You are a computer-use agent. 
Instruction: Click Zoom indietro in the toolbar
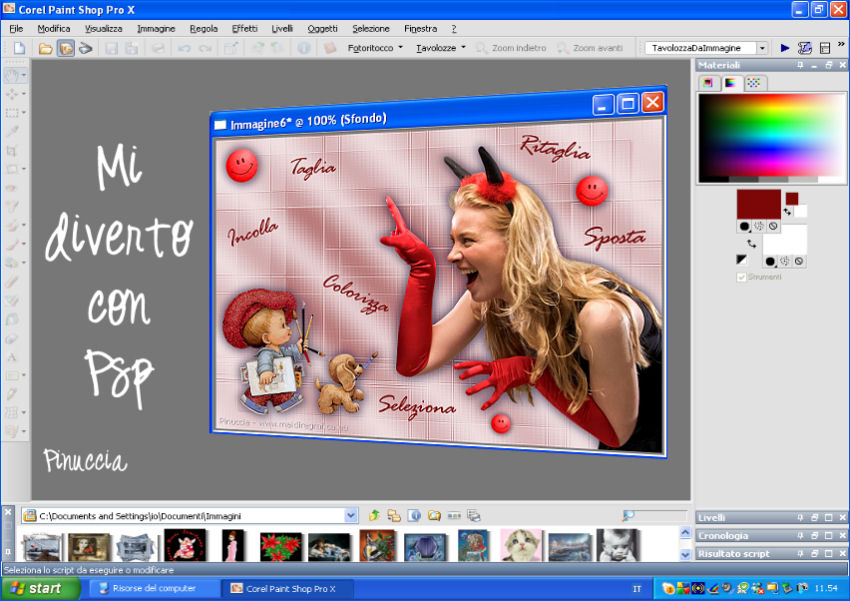tap(511, 48)
